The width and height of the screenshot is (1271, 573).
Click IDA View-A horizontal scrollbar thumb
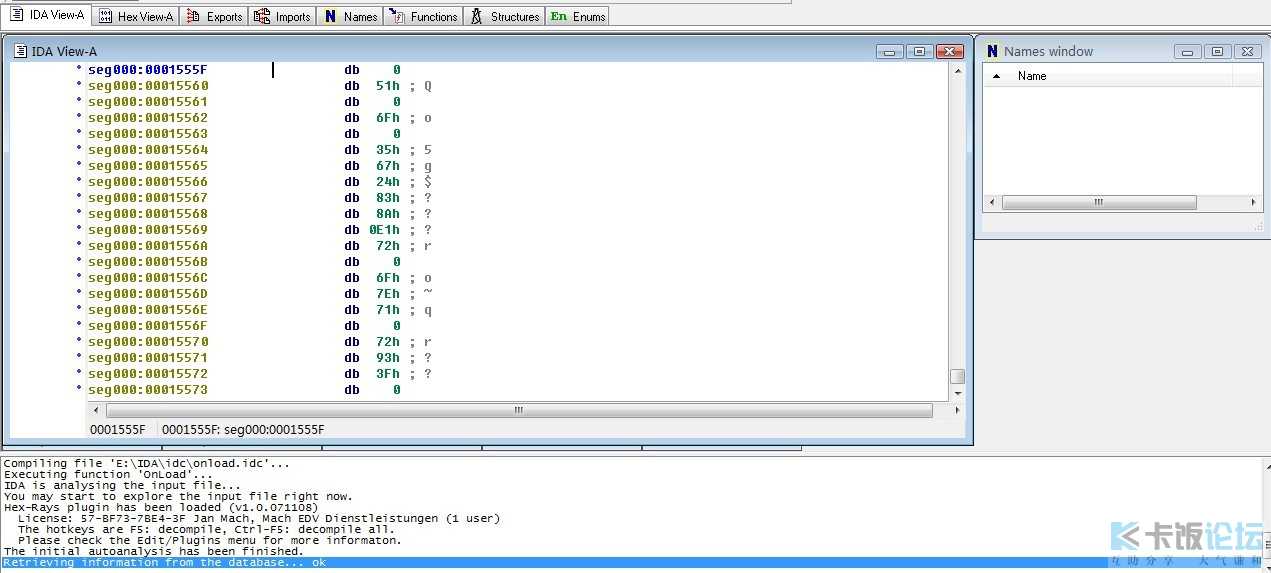(x=519, y=410)
